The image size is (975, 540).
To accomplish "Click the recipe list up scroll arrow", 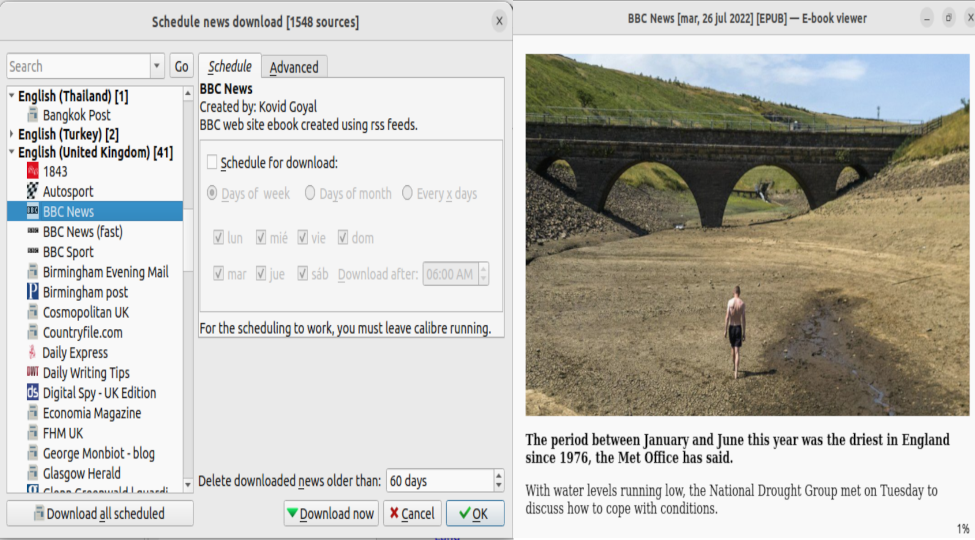I will (188, 93).
